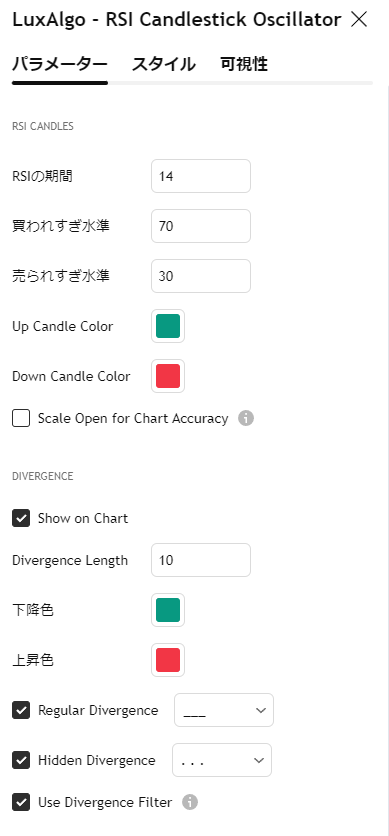Pick the Up Candle Color swatch
Image resolution: width=389 pixels, height=836 pixels.
click(168, 326)
